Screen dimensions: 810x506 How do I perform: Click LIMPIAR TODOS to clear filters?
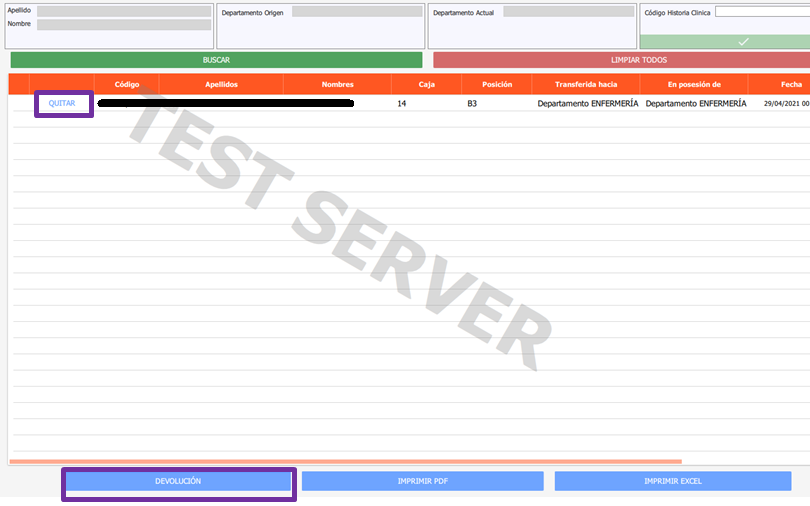point(622,60)
